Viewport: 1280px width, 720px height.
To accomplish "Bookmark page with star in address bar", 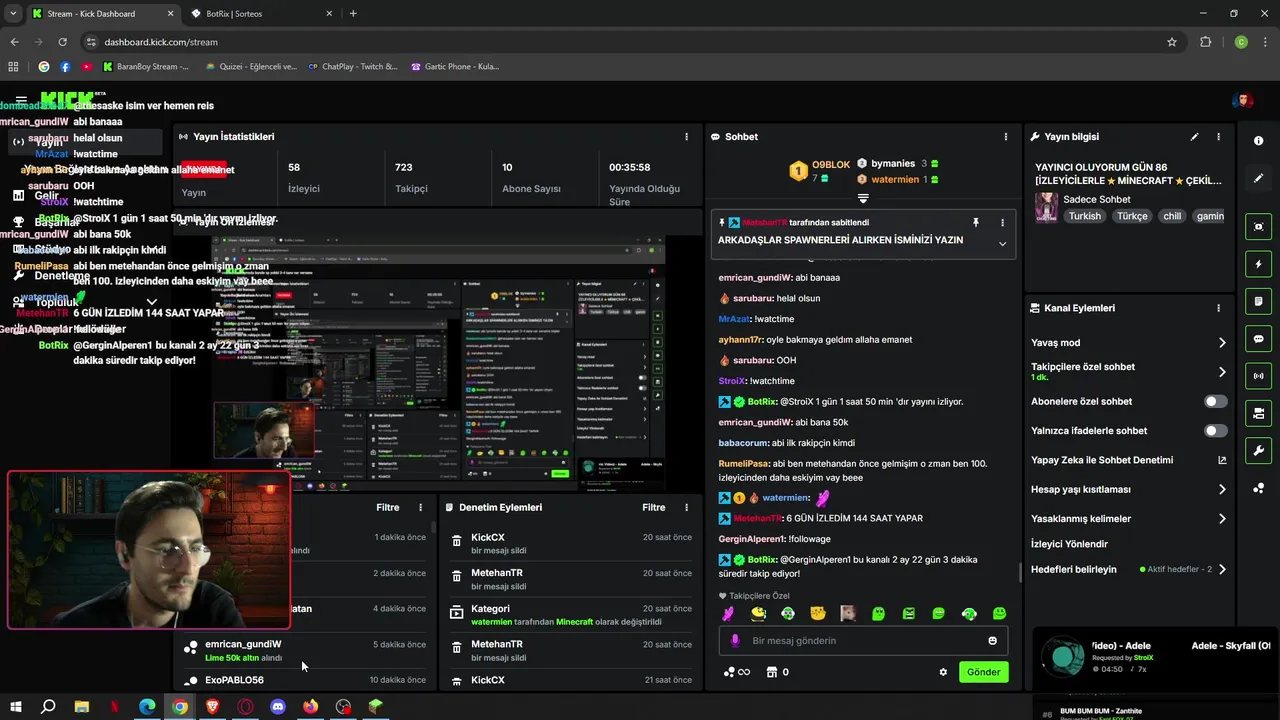I will point(1172,42).
